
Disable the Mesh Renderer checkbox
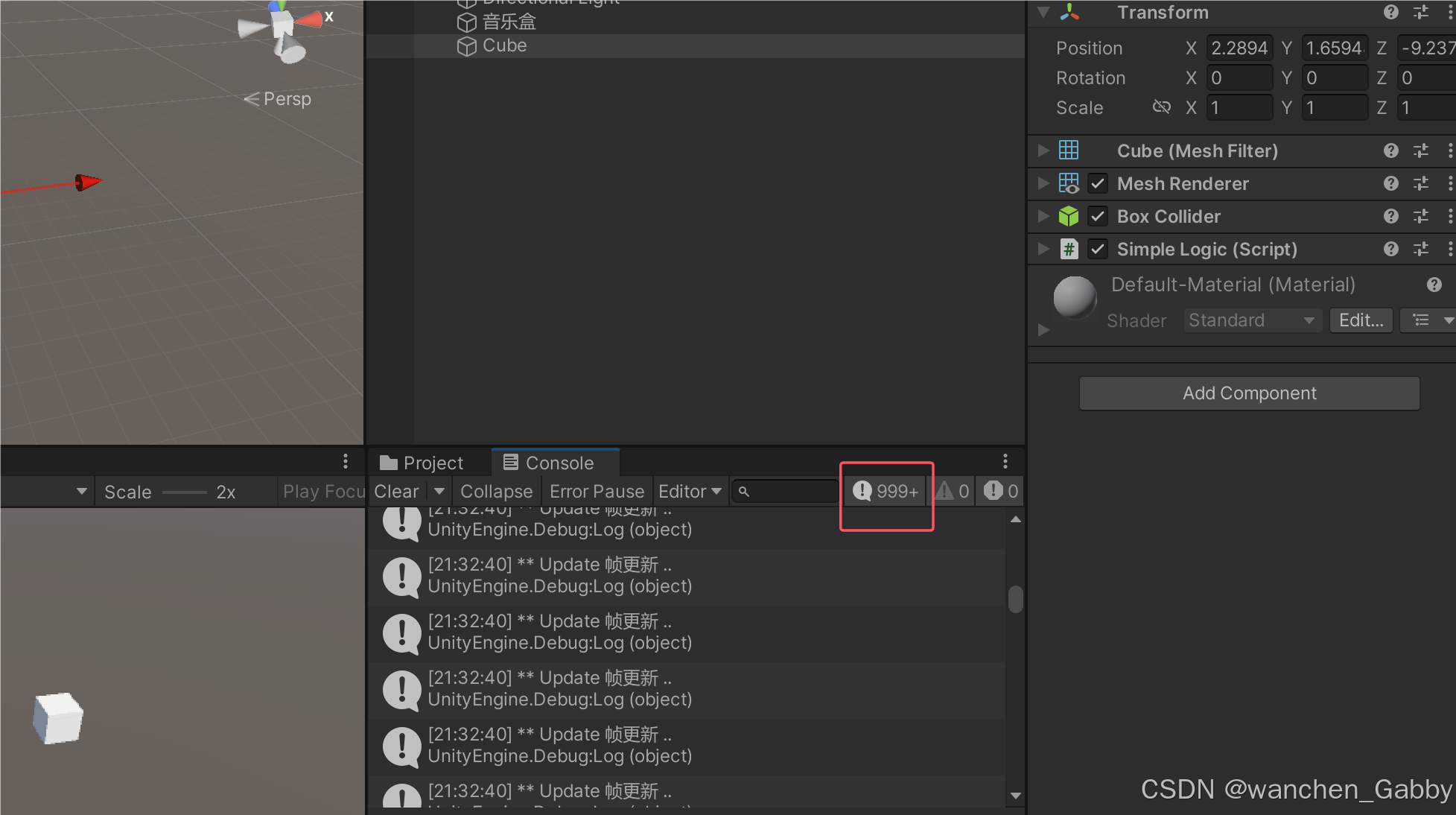(1098, 183)
